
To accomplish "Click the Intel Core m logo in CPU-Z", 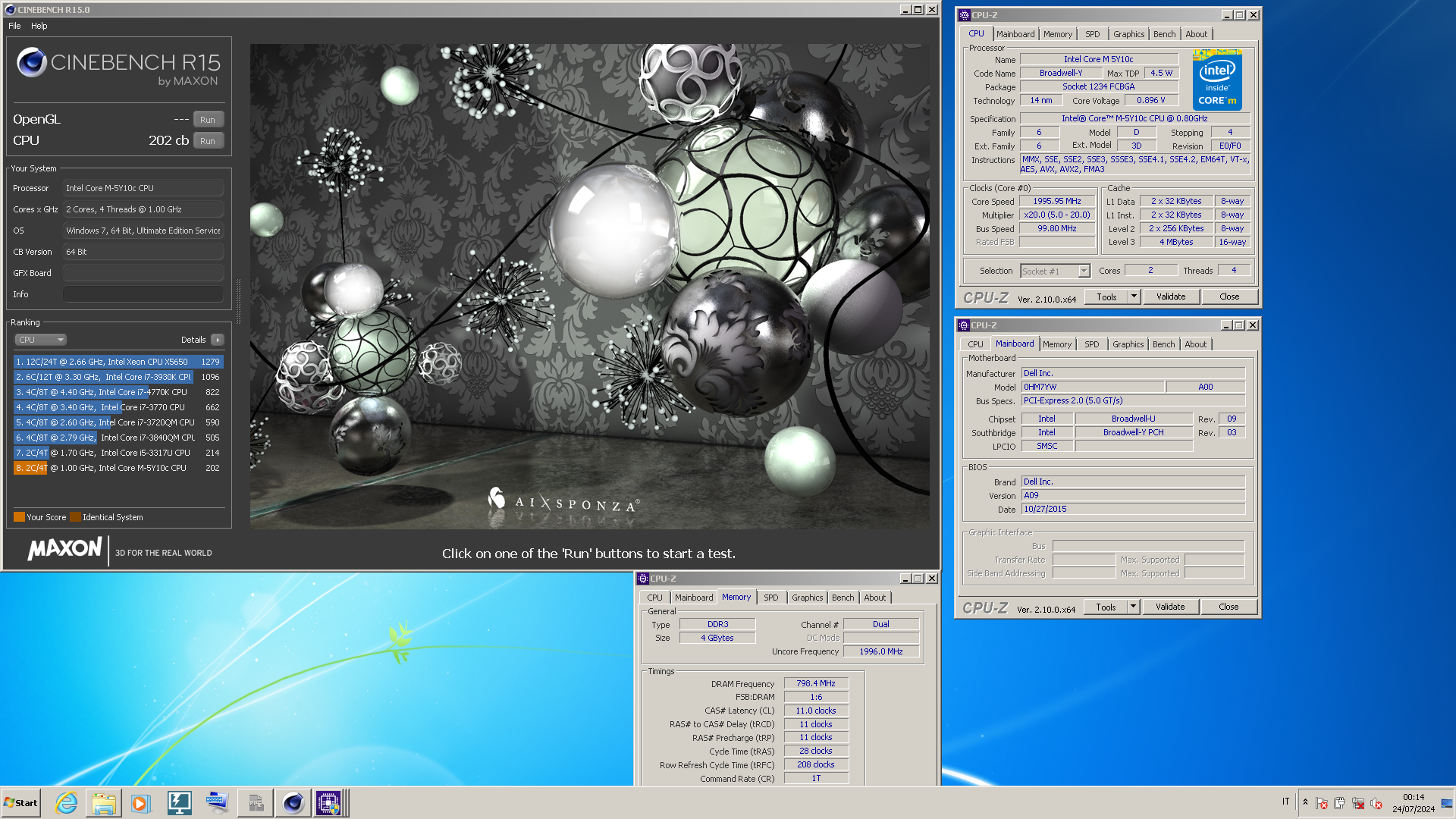I will [x=1217, y=80].
